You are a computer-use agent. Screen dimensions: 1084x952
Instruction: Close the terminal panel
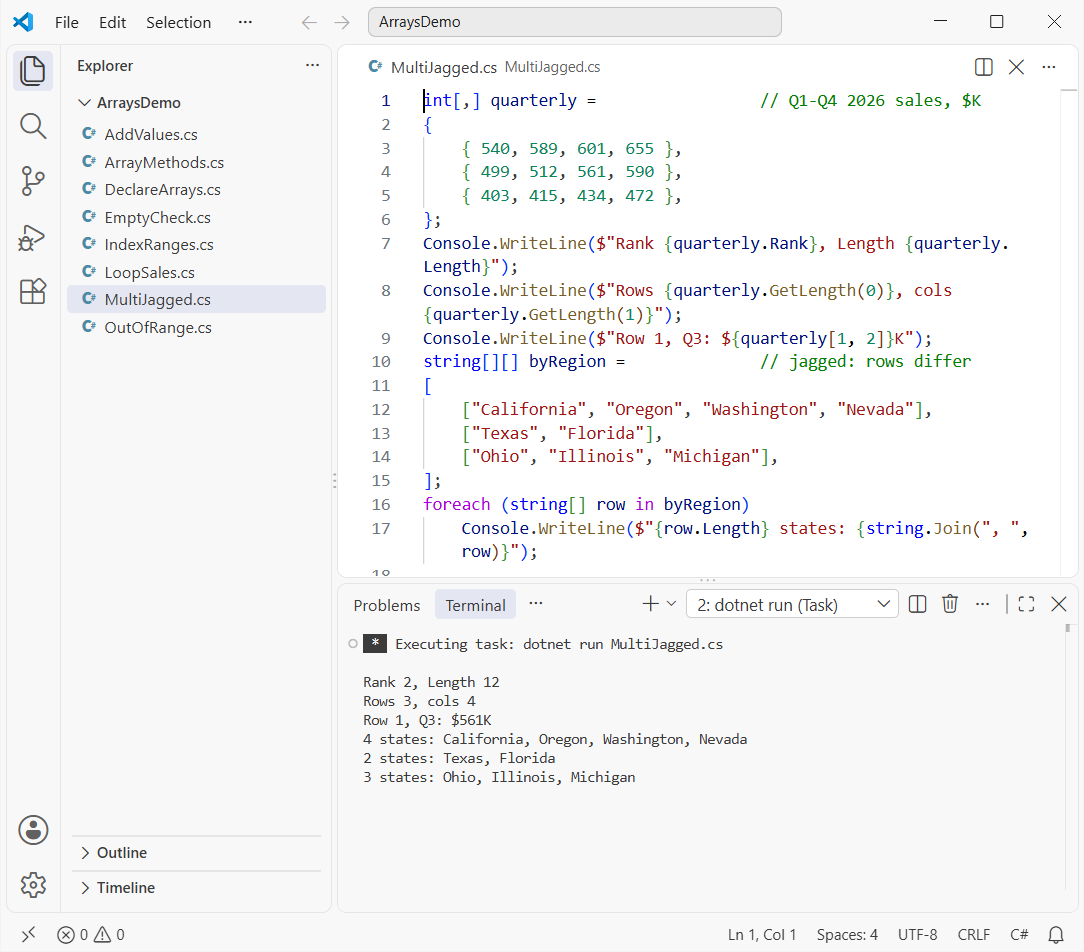point(1058,604)
